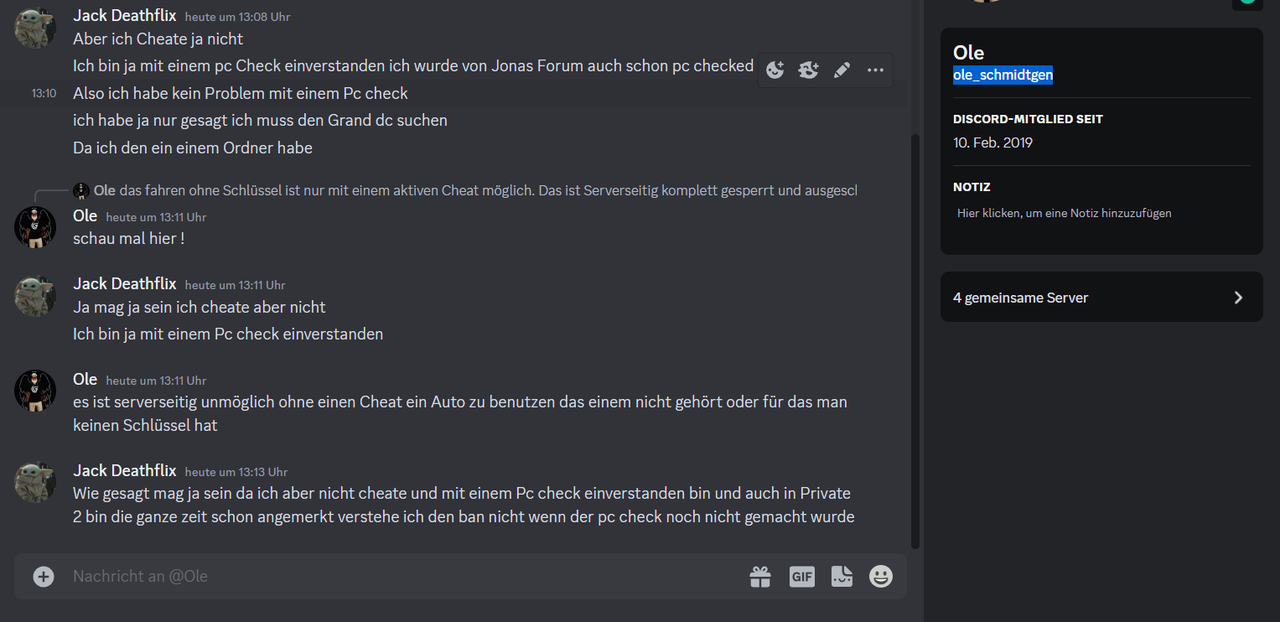This screenshot has height=622, width=1280.
Task: Open the add super reaction picker
Action: pyautogui.click(x=808, y=70)
